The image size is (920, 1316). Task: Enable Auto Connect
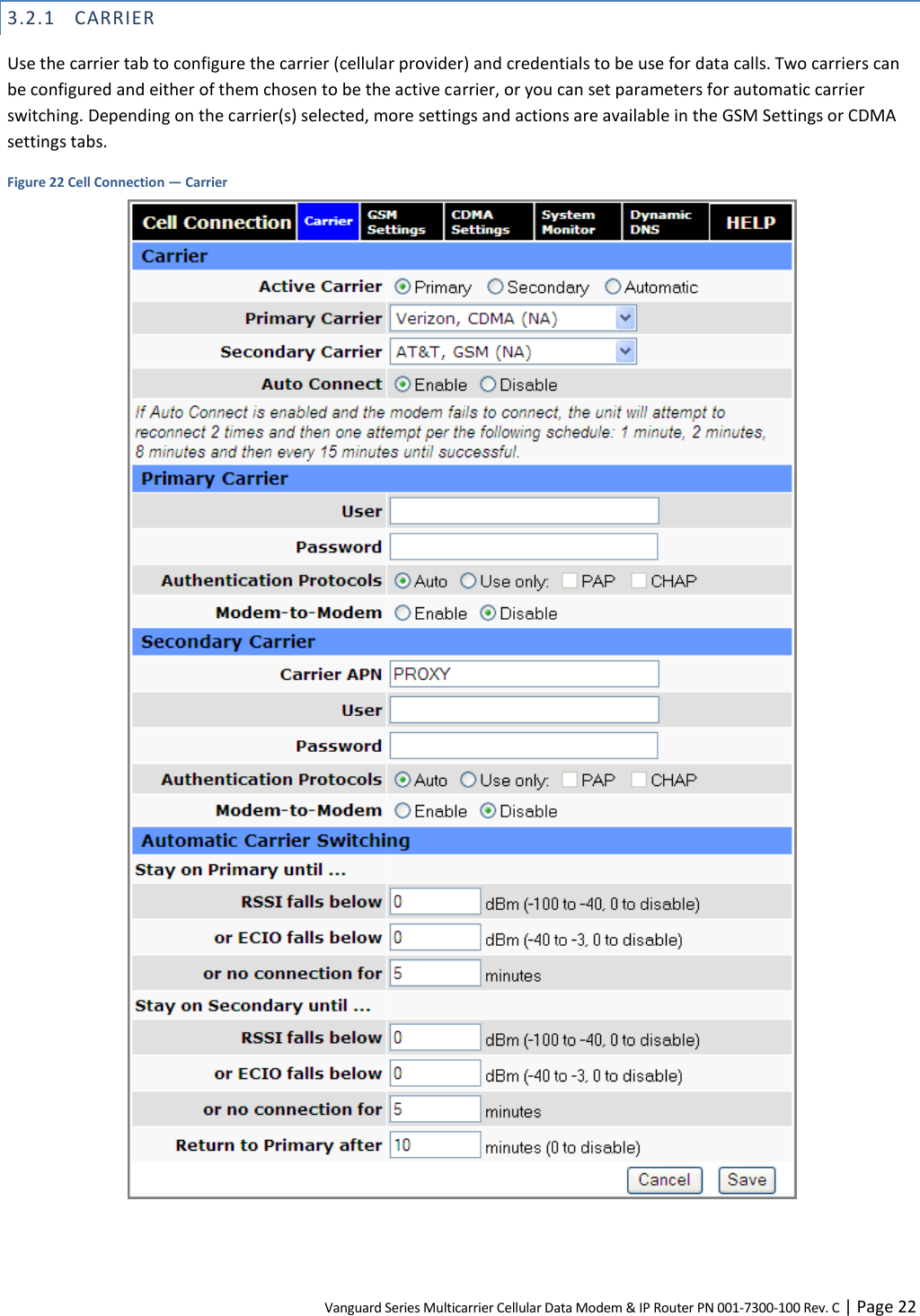click(402, 384)
